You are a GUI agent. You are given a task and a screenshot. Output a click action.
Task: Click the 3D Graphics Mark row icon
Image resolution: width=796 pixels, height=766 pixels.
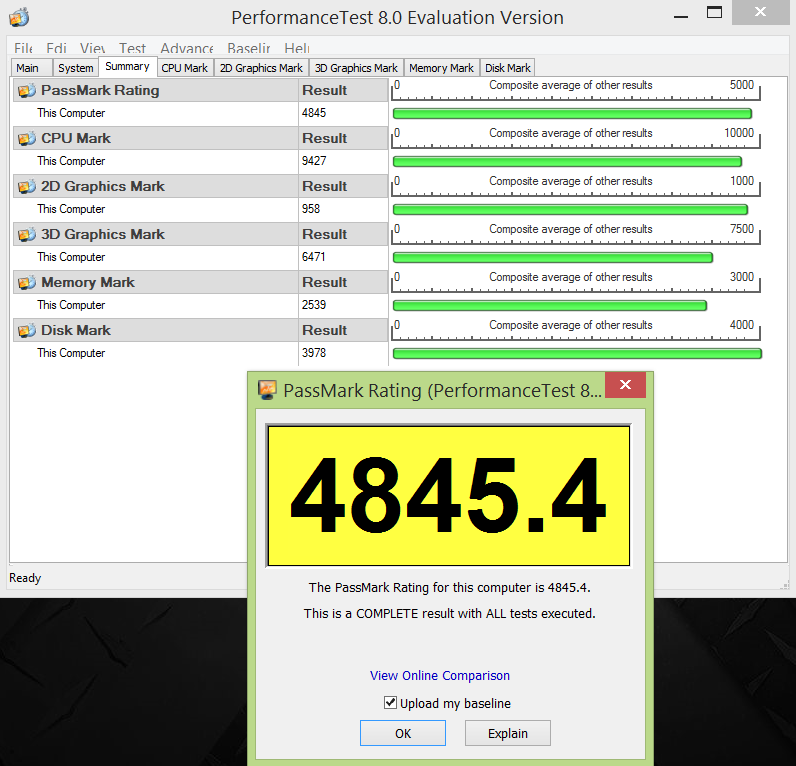pos(26,234)
